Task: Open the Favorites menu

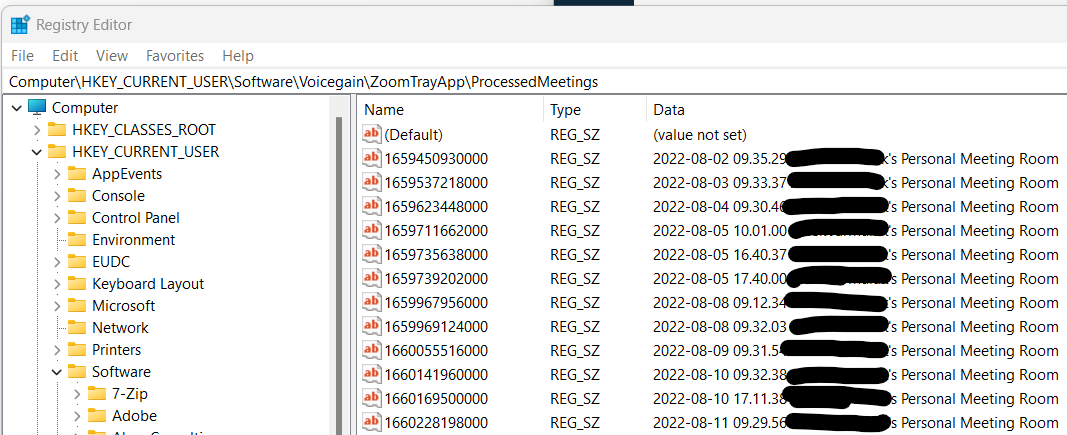Action: pos(175,56)
